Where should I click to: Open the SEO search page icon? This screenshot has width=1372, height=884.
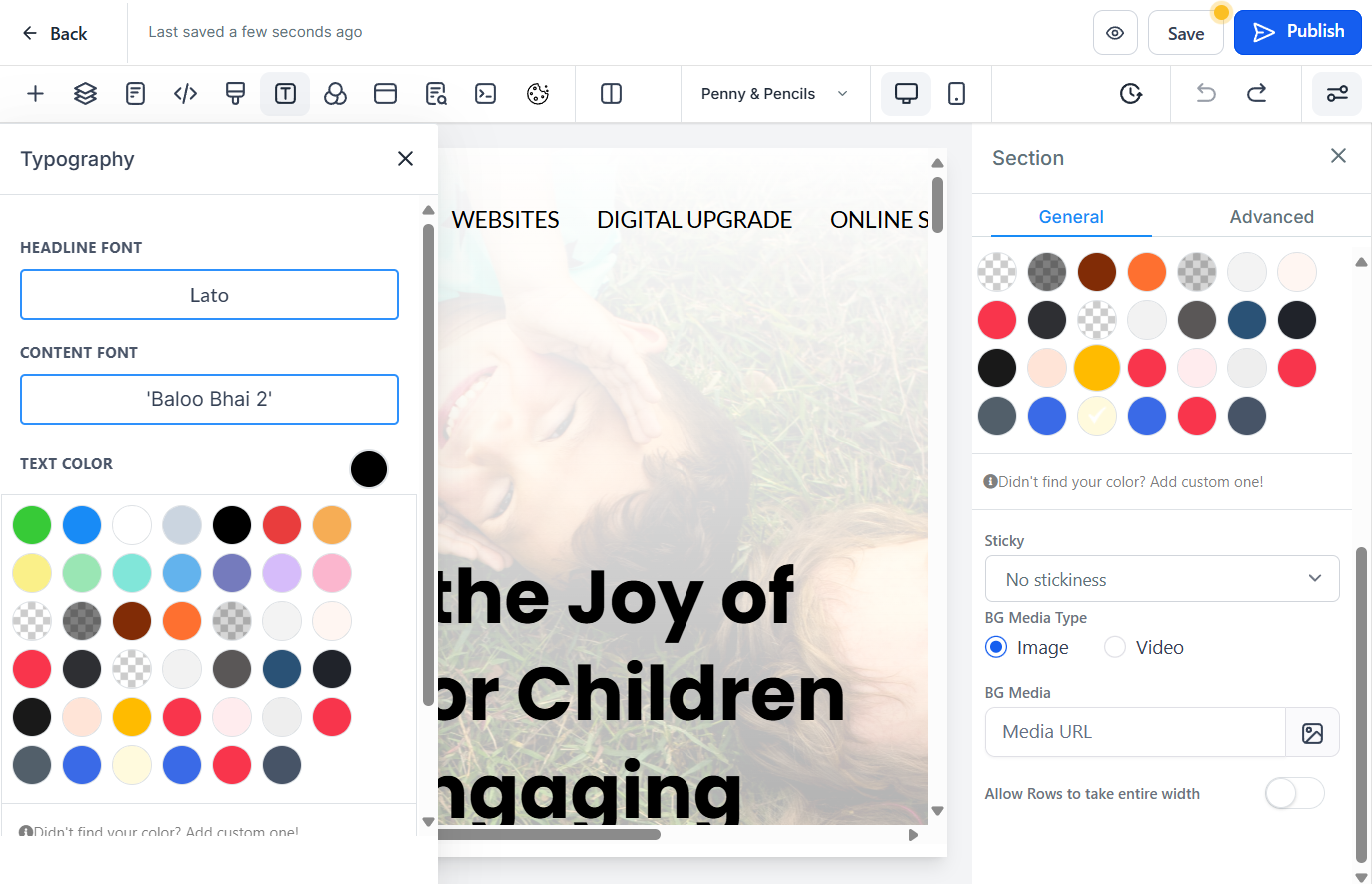point(436,94)
